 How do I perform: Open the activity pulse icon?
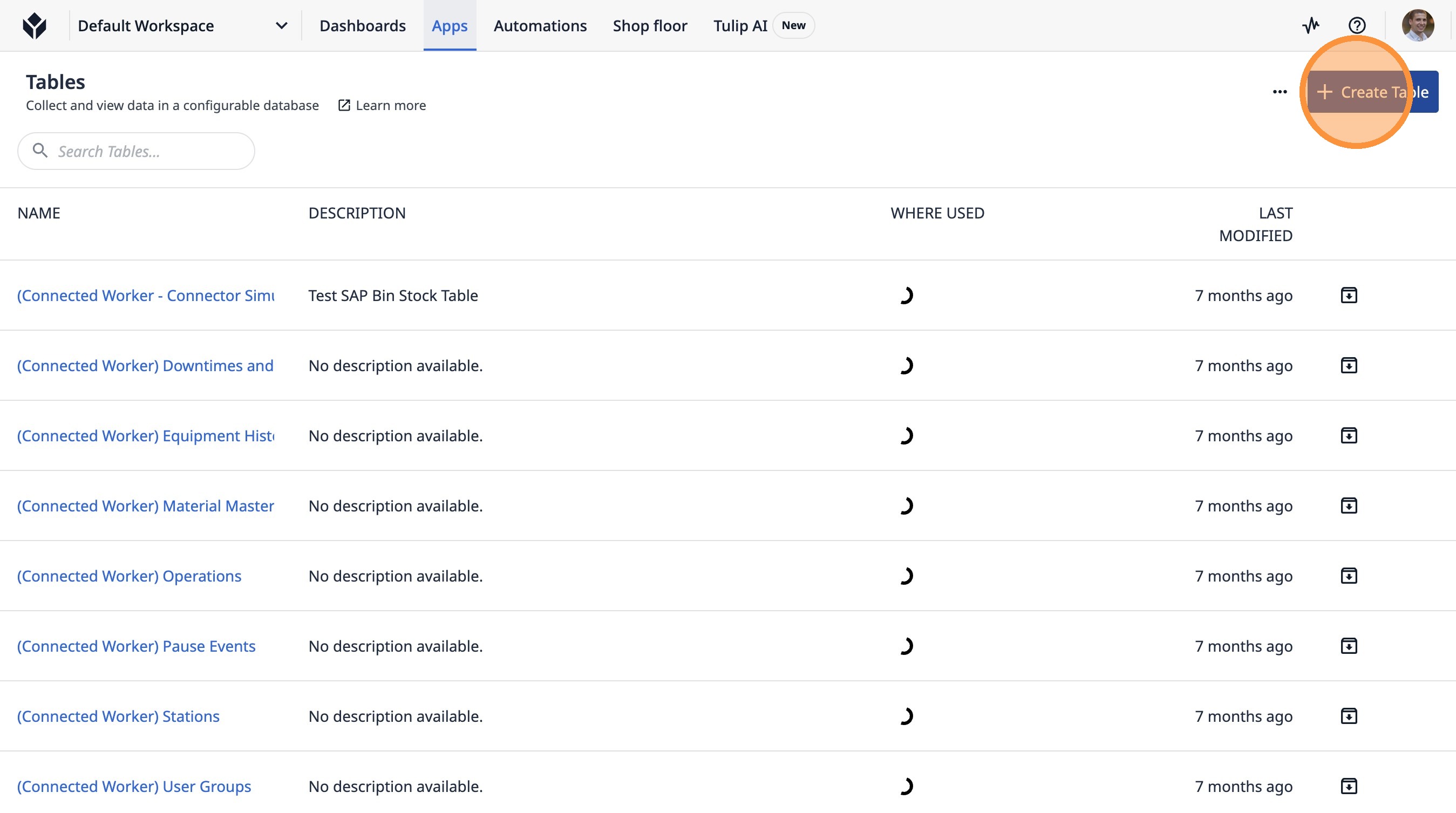1310,25
